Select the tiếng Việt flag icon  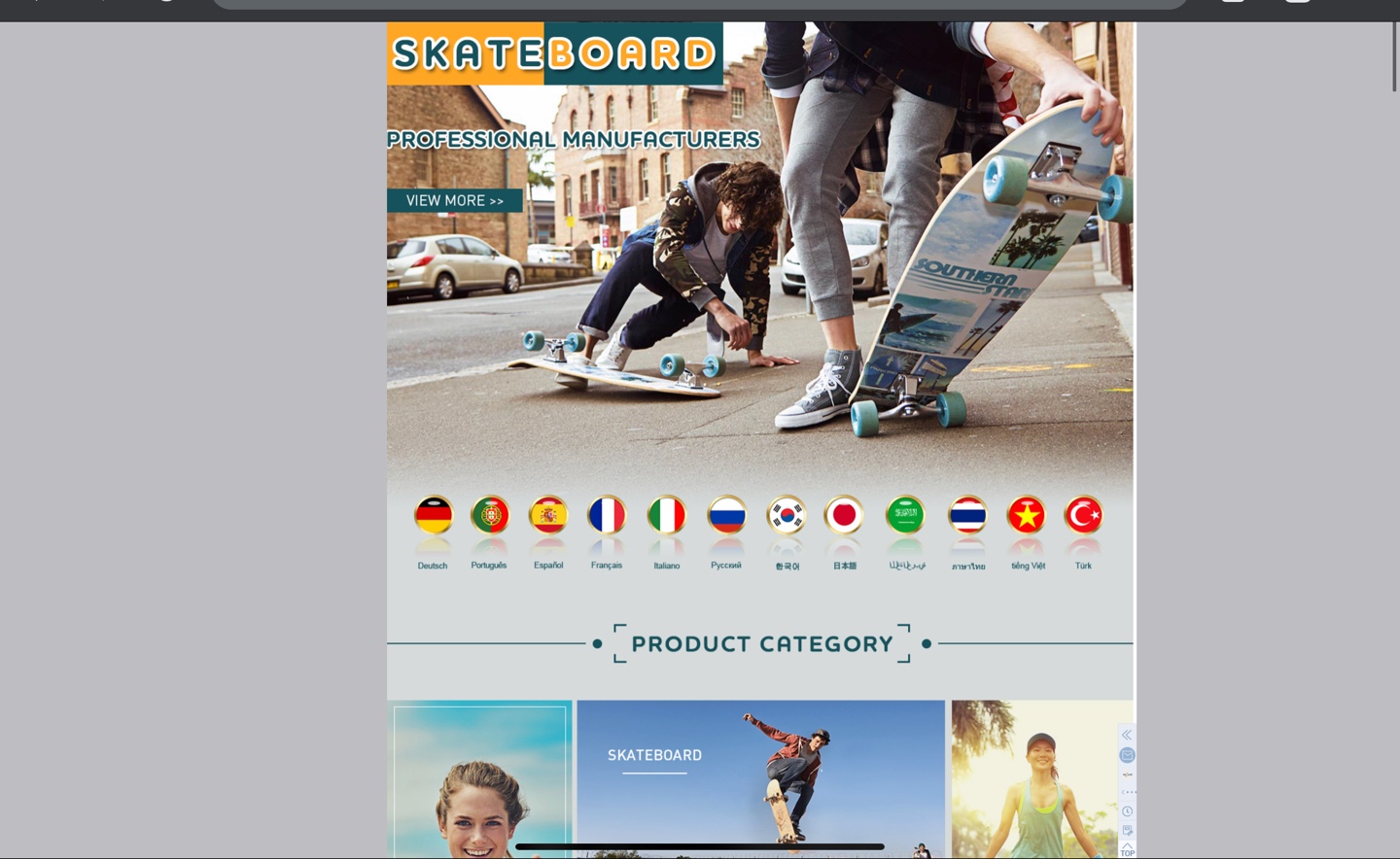pyautogui.click(x=1027, y=515)
